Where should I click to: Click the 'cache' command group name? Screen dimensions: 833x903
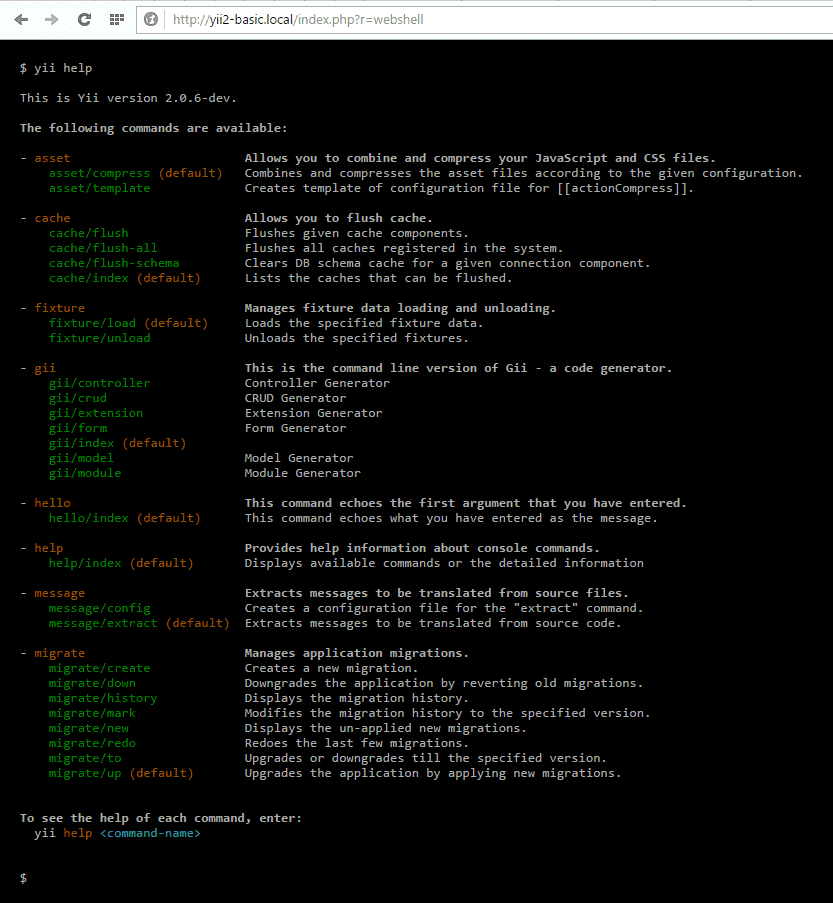point(52,218)
